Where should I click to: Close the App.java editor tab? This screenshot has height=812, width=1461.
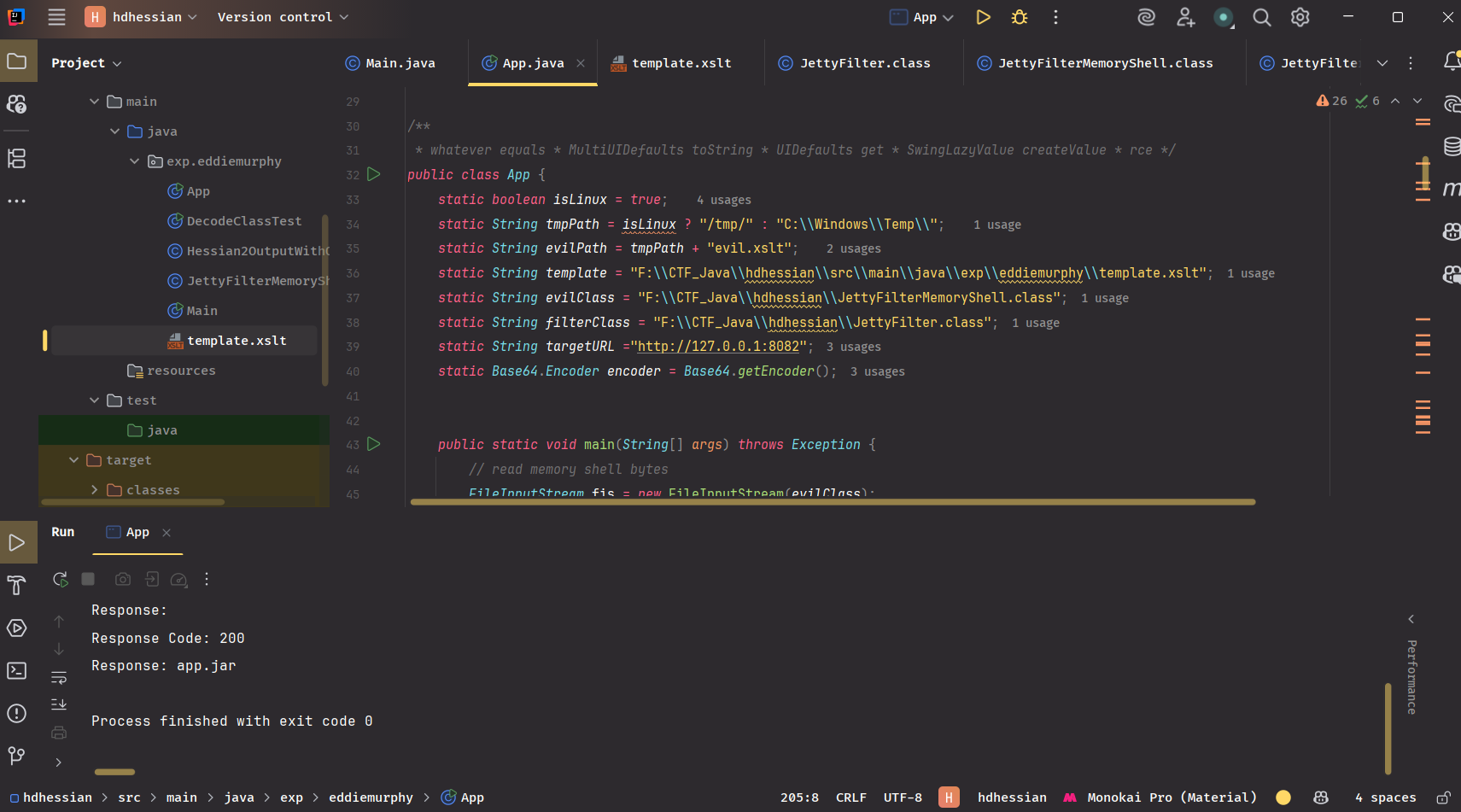[581, 63]
